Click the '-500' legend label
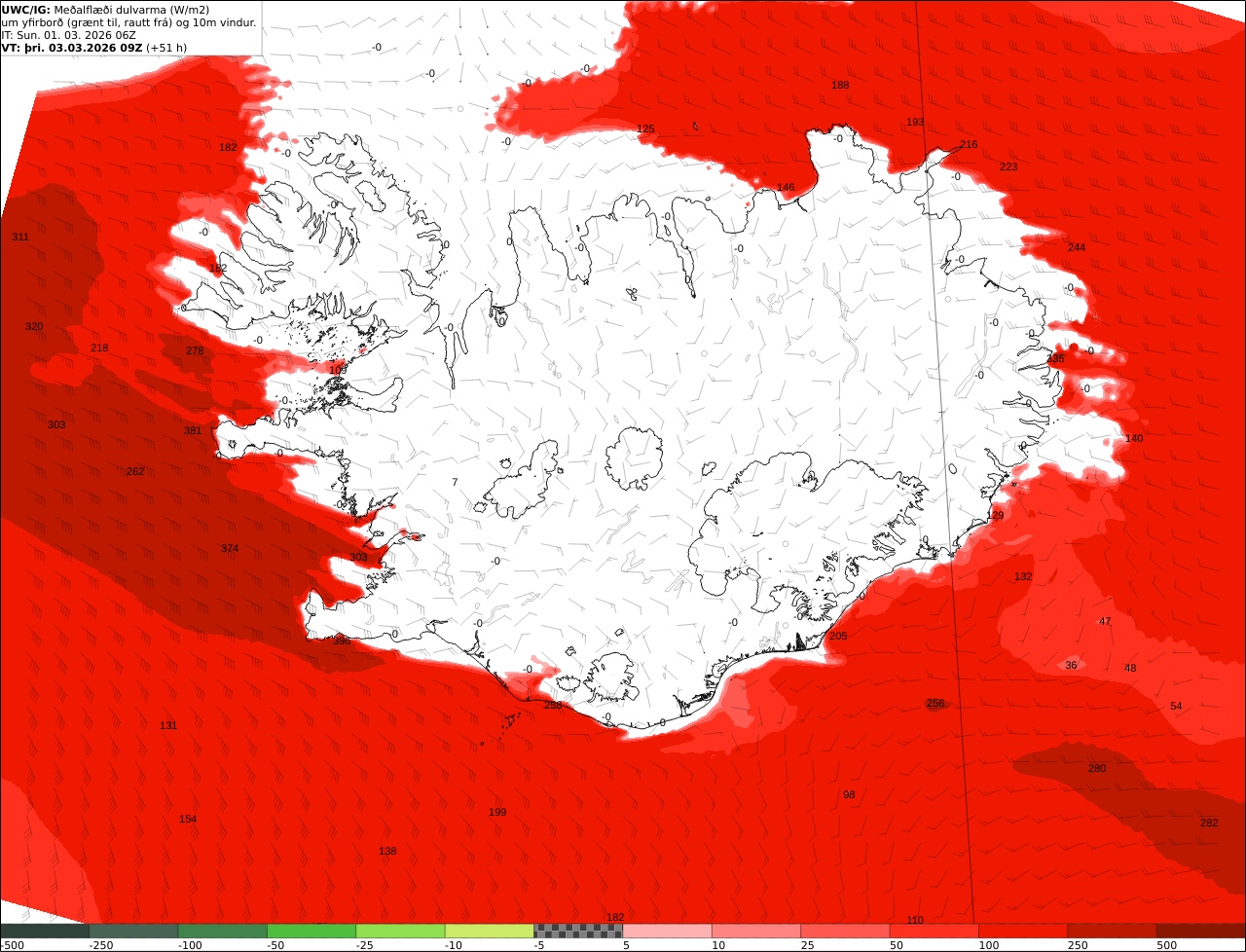The width and height of the screenshot is (1246, 952). [12, 945]
